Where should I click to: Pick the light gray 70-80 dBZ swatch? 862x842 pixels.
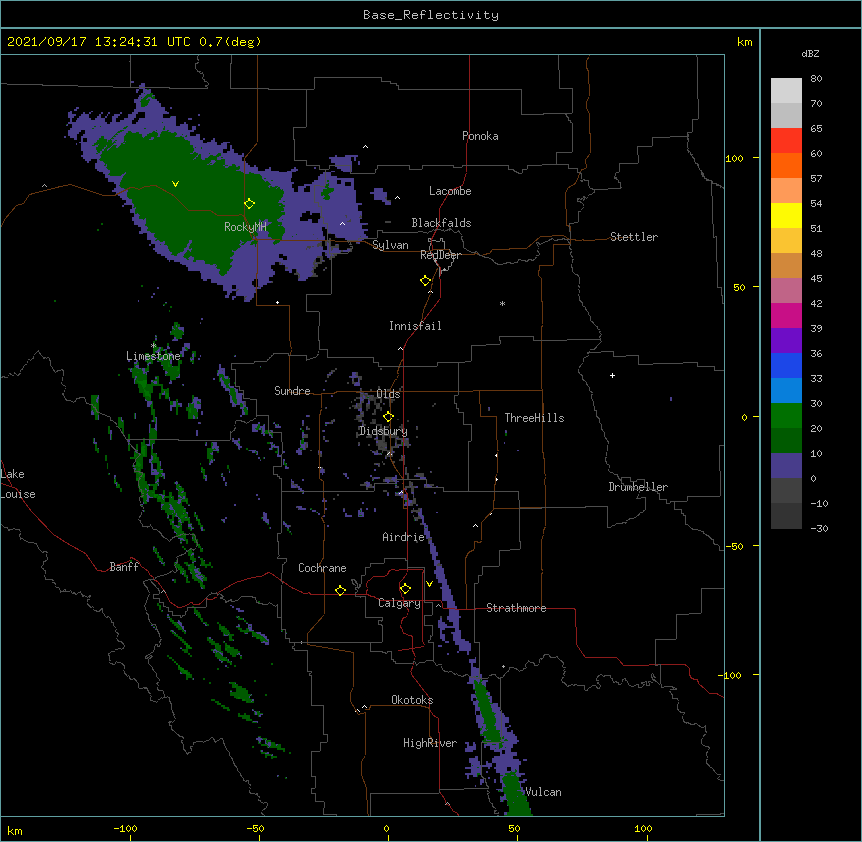[786, 91]
